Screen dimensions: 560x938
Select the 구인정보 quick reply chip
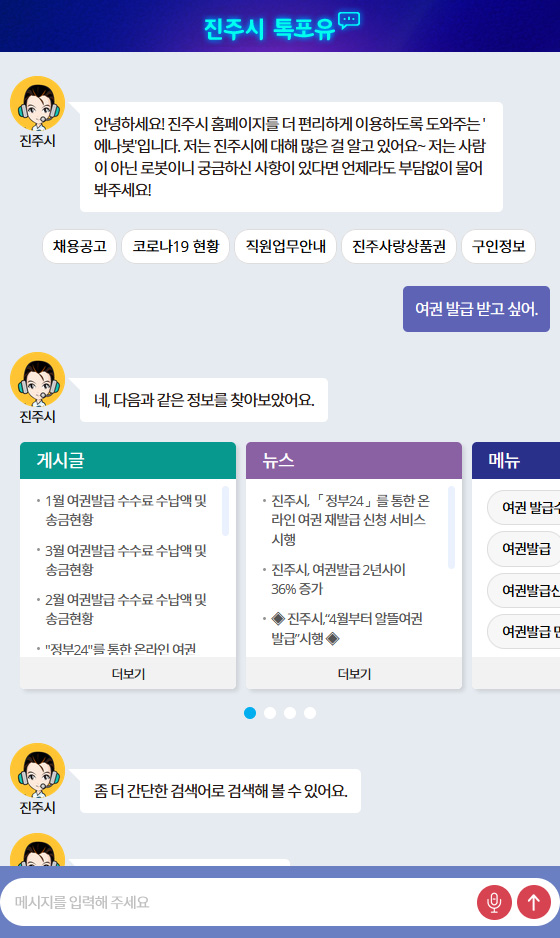point(498,246)
